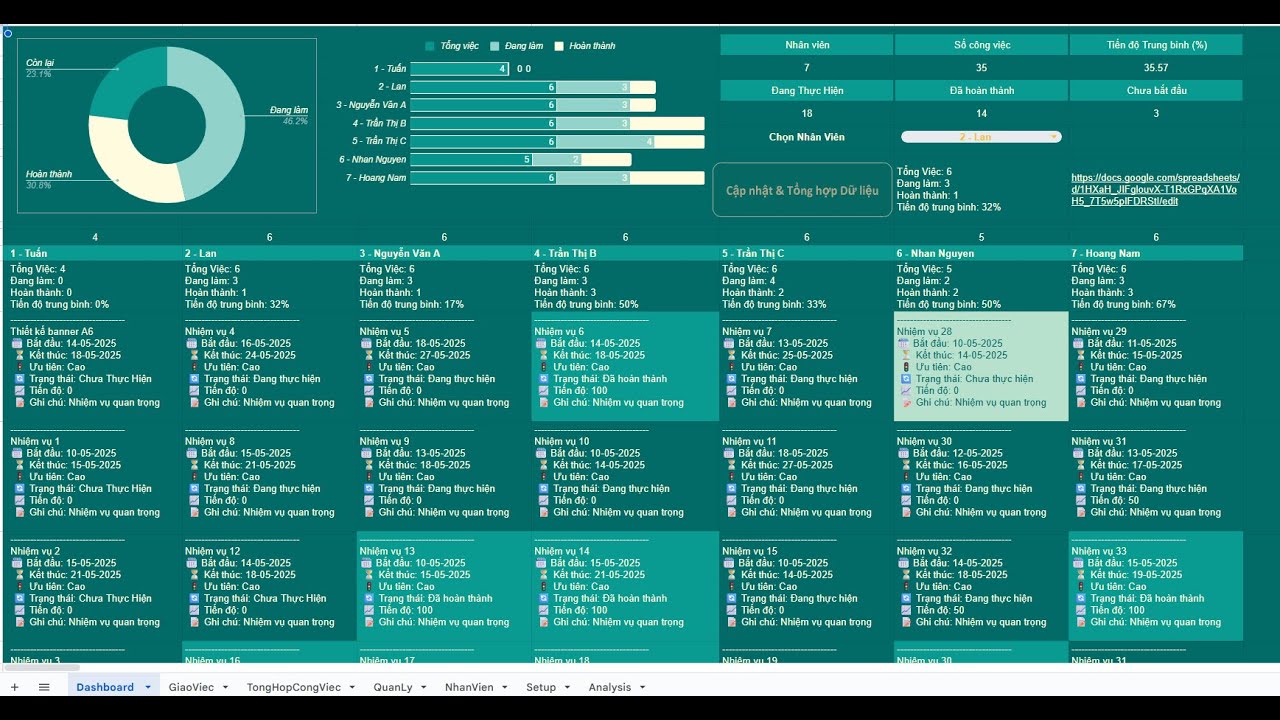Open the docs.google.com spreadsheets link

click(x=1153, y=189)
